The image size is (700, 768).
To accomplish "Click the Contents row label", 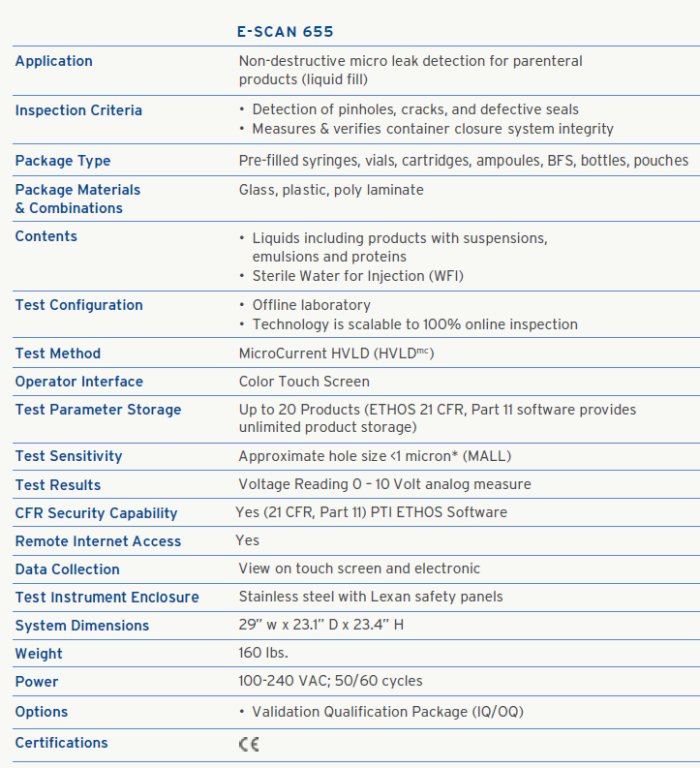I will (x=46, y=236).
